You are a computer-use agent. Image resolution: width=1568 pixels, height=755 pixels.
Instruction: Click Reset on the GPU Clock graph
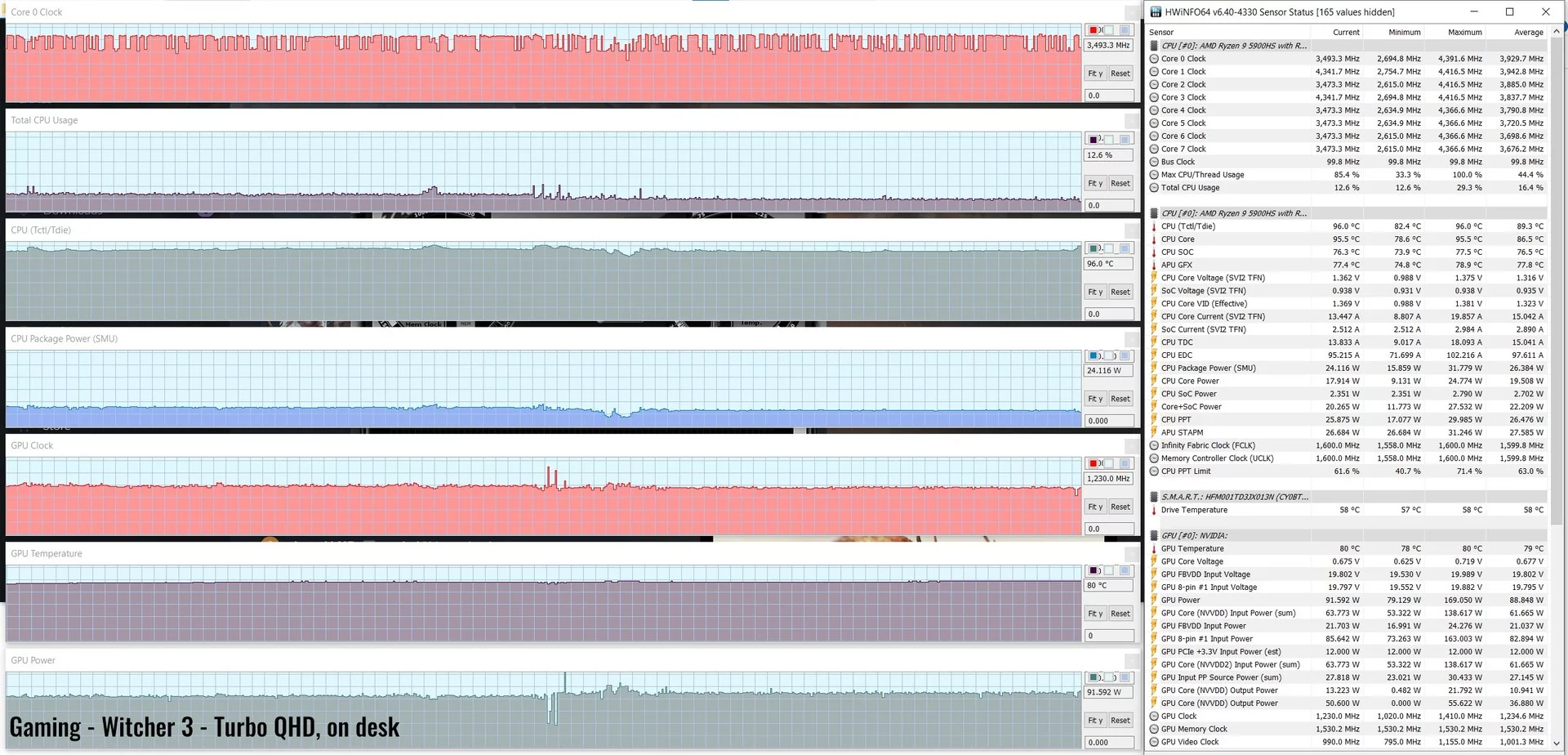point(1120,507)
